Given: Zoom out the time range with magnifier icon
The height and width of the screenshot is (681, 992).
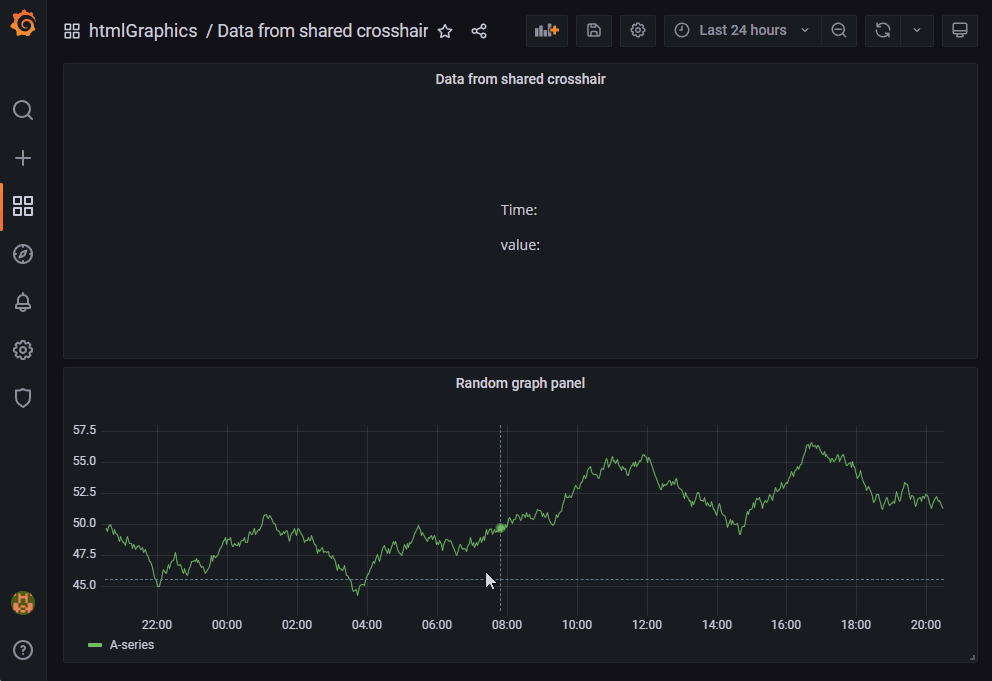Looking at the screenshot, I should click(x=839, y=30).
